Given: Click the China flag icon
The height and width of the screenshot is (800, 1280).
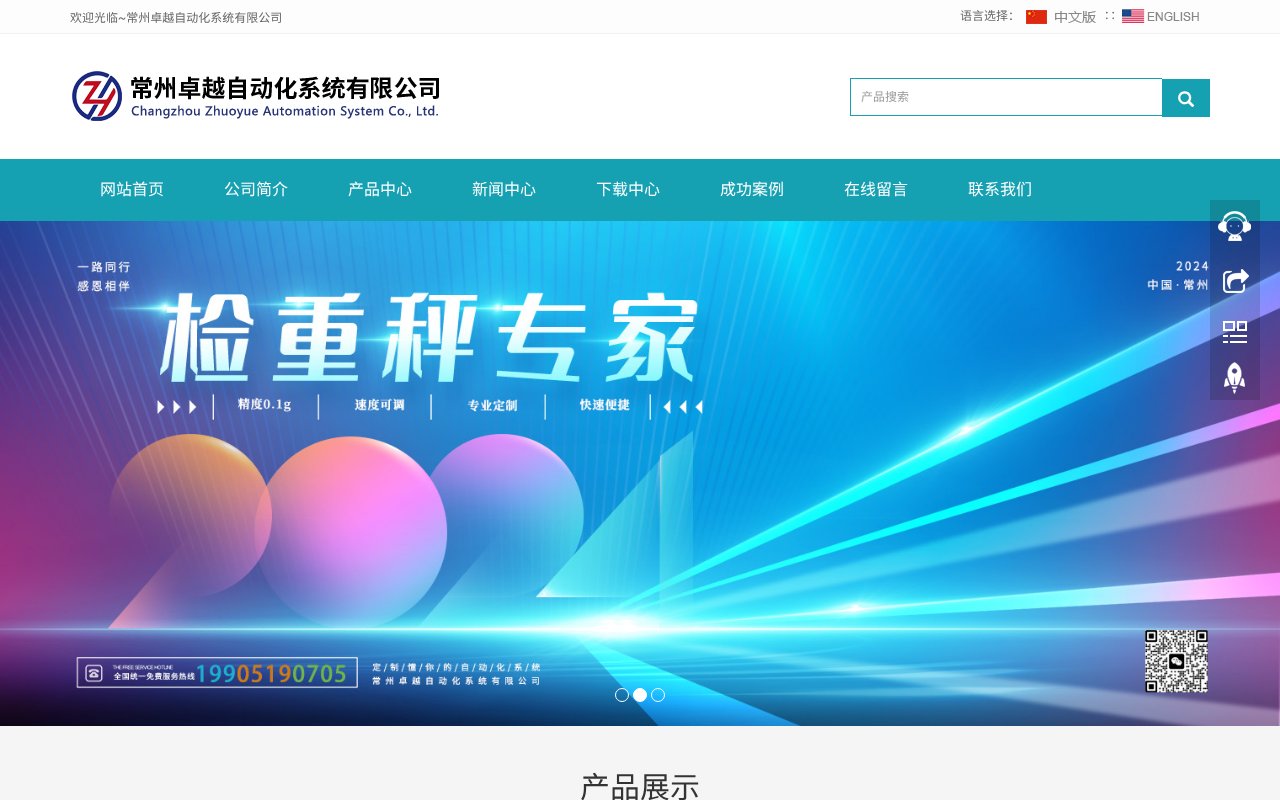Looking at the screenshot, I should pos(1037,16).
